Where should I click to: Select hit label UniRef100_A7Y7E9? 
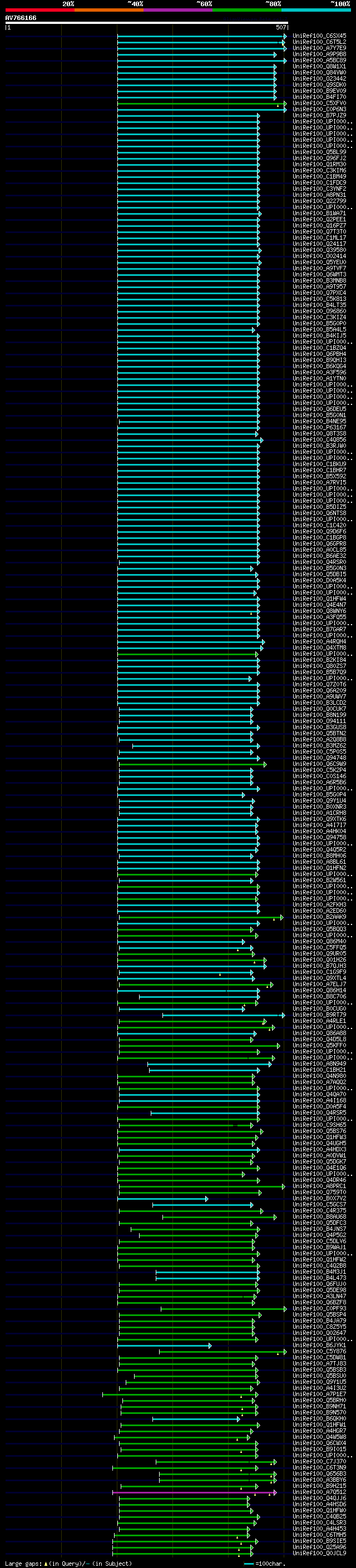tap(319, 48)
